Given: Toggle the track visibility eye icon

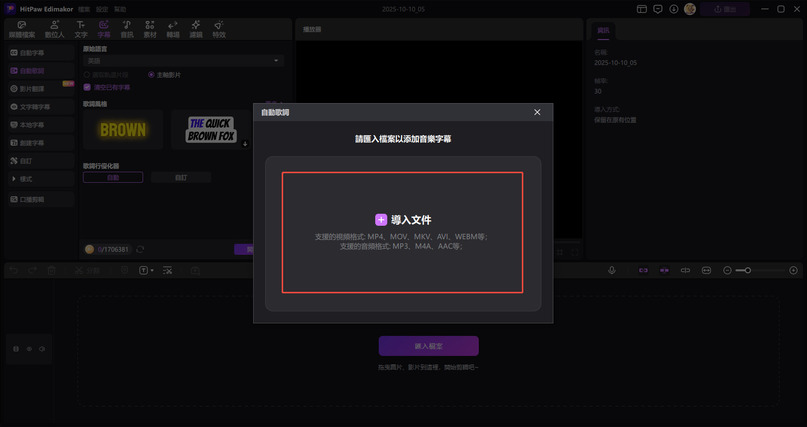Looking at the screenshot, I should [x=29, y=349].
